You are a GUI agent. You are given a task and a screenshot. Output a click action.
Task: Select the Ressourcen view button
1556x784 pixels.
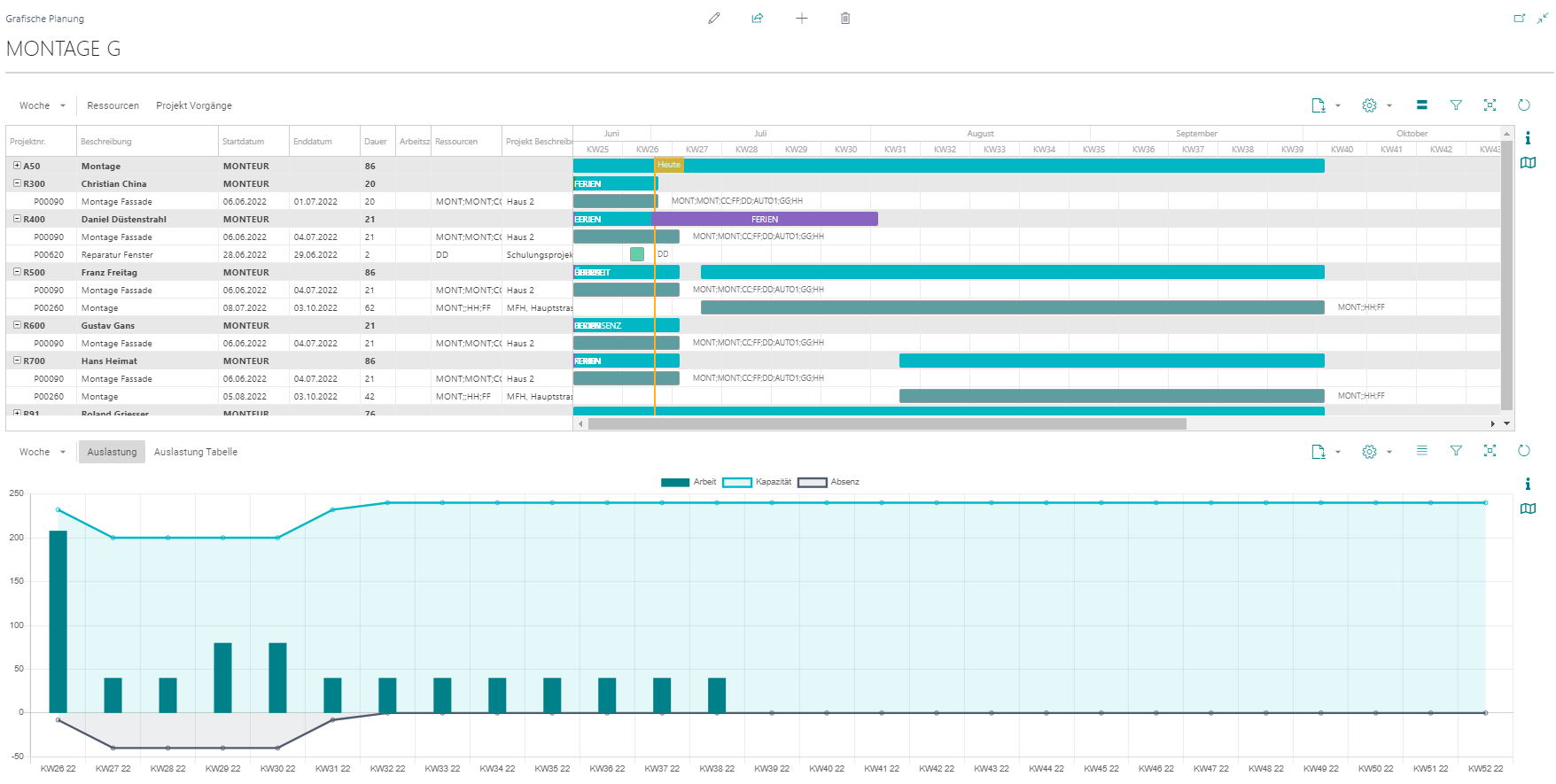[113, 105]
